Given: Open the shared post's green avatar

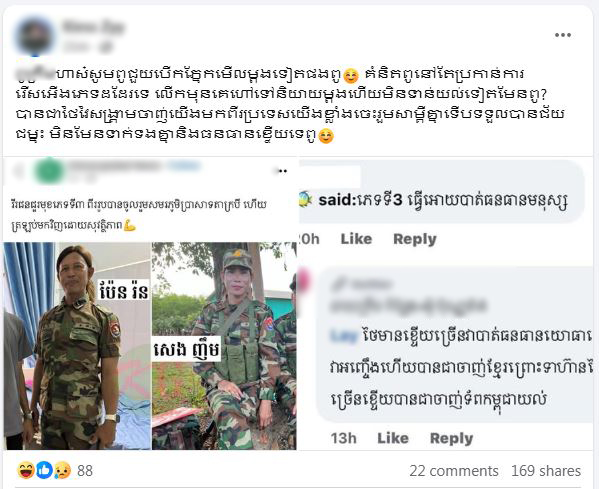Looking at the screenshot, I should (49, 172).
